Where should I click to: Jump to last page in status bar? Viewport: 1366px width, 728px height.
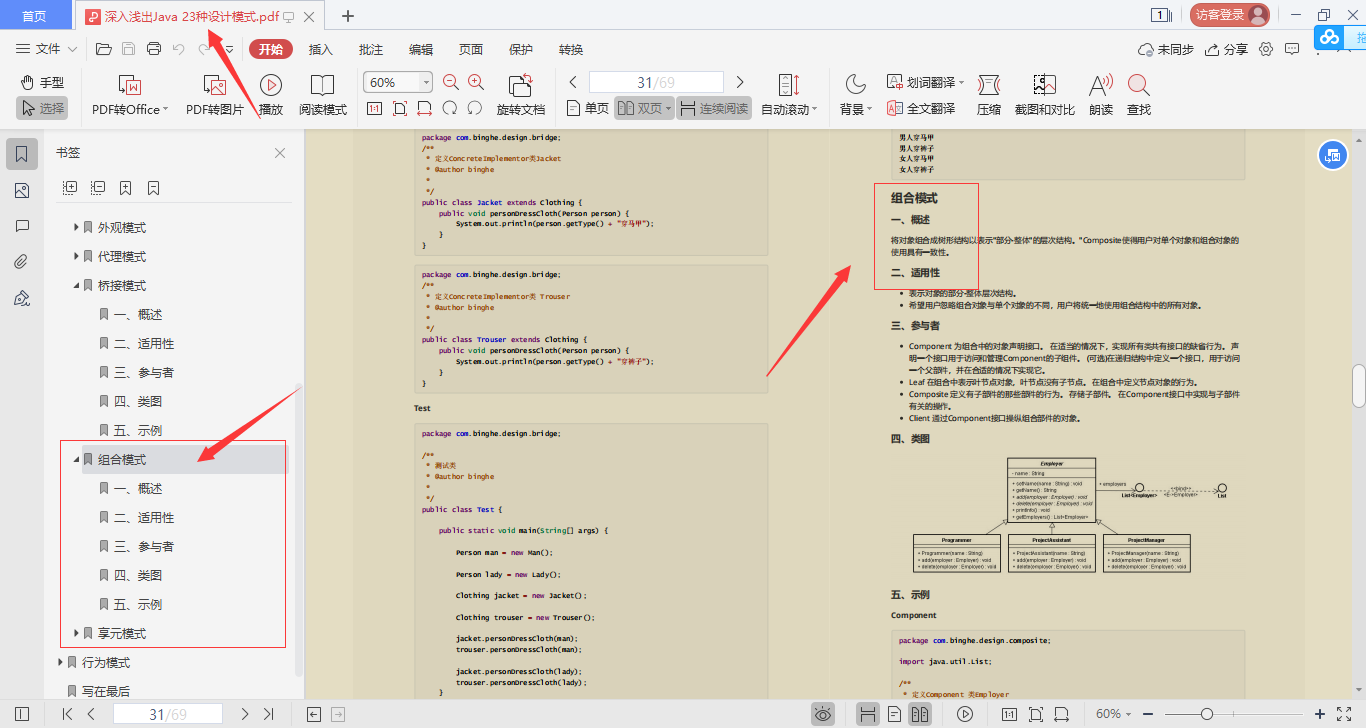pyautogui.click(x=268, y=714)
